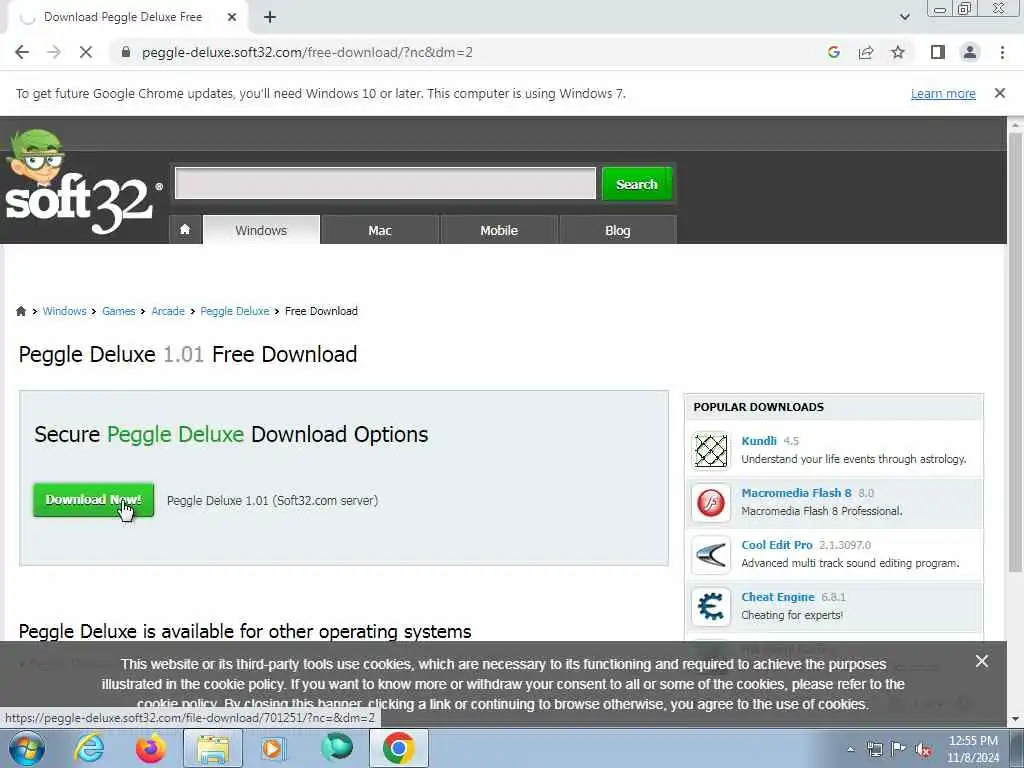This screenshot has width=1024, height=768.
Task: Close the Download Peggle Deluxe Free tab
Action: 232,18
